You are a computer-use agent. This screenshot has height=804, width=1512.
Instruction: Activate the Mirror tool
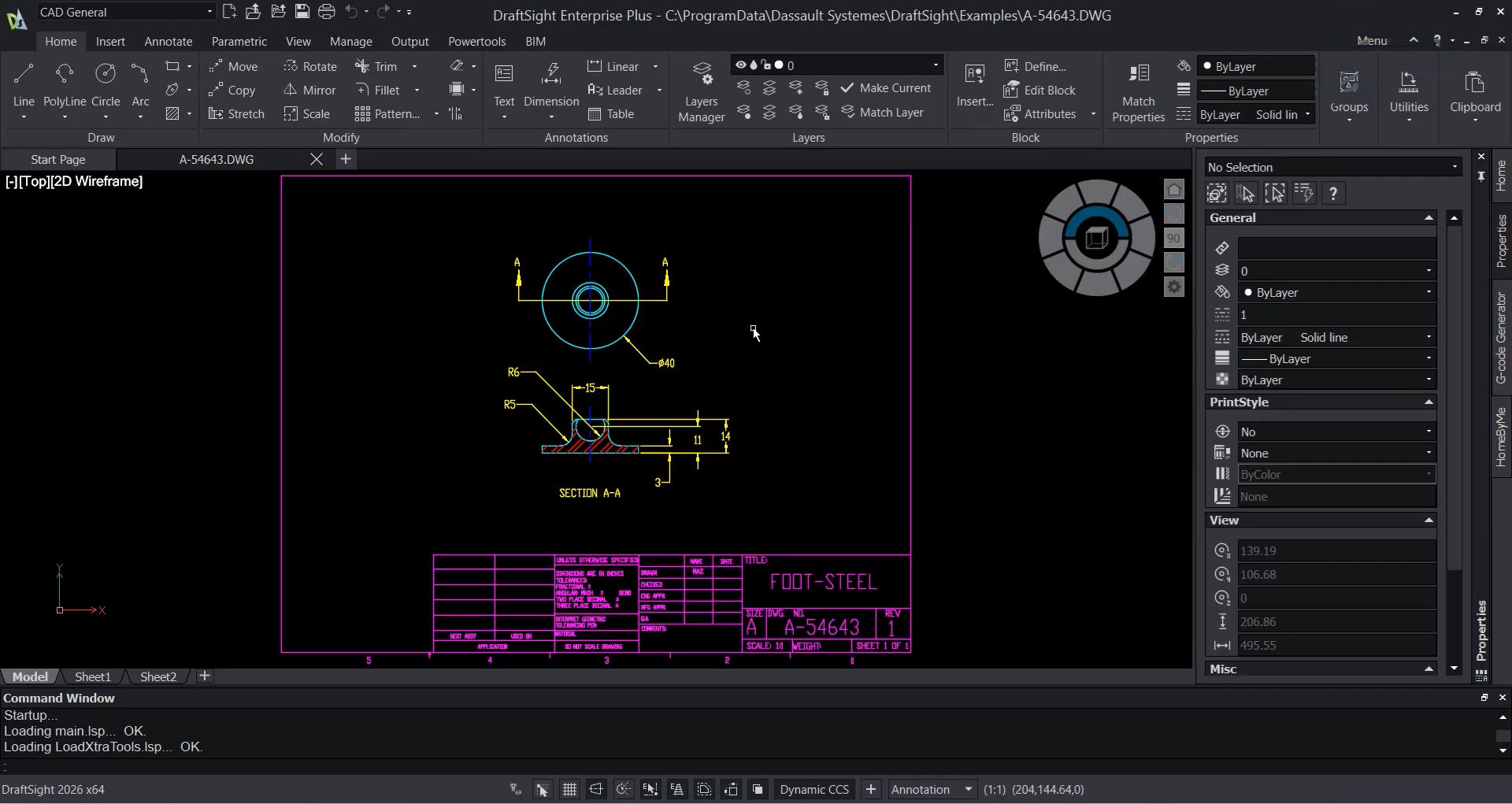309,91
